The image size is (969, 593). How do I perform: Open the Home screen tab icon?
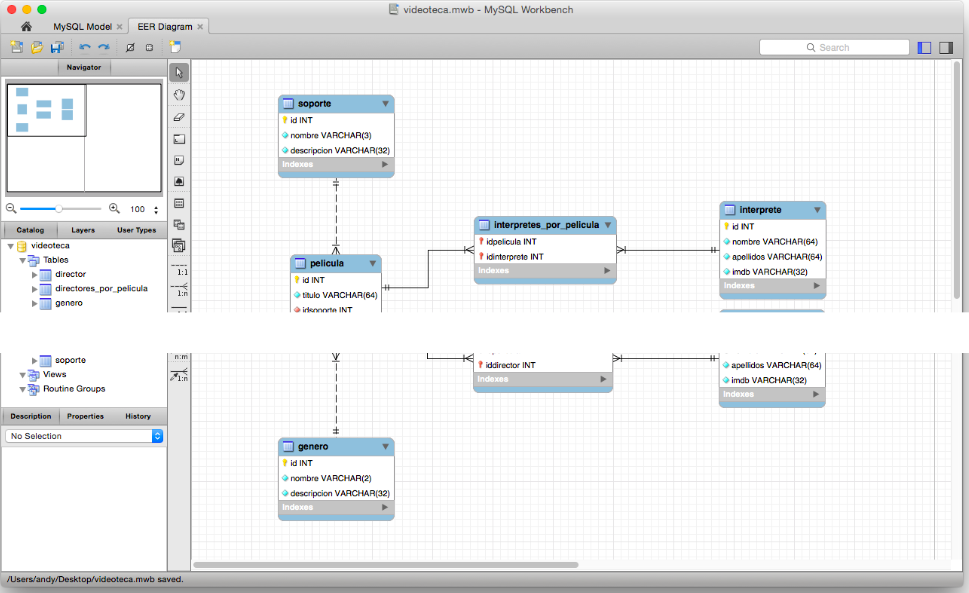pos(26,26)
